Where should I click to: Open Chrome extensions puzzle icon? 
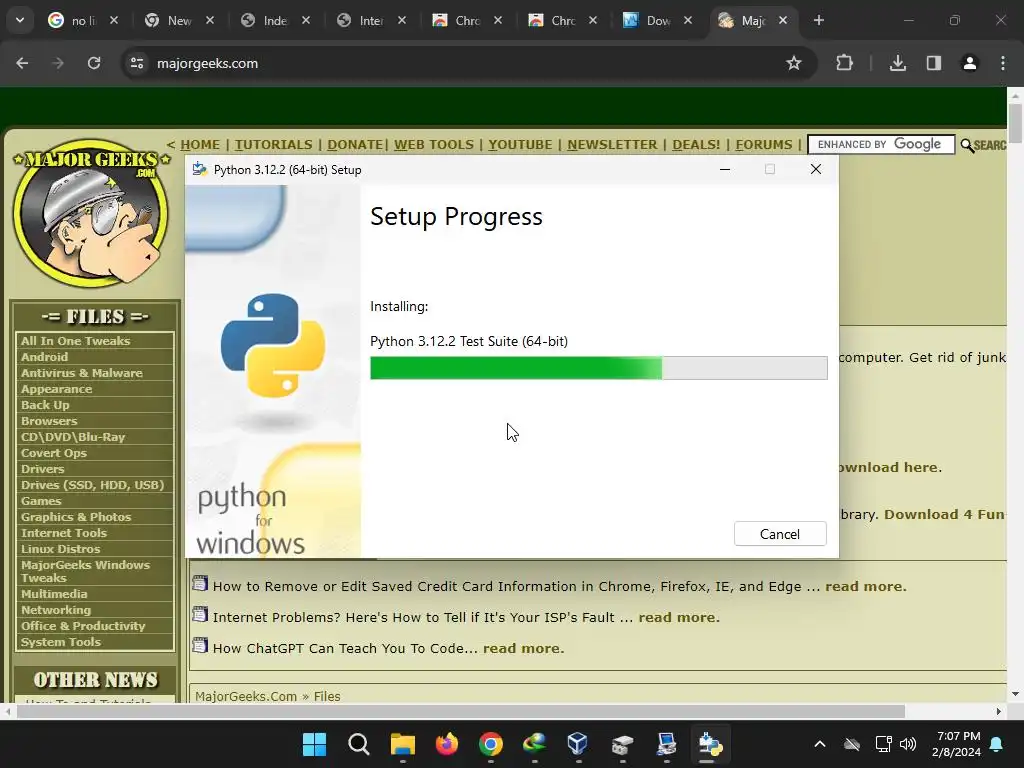[x=844, y=63]
